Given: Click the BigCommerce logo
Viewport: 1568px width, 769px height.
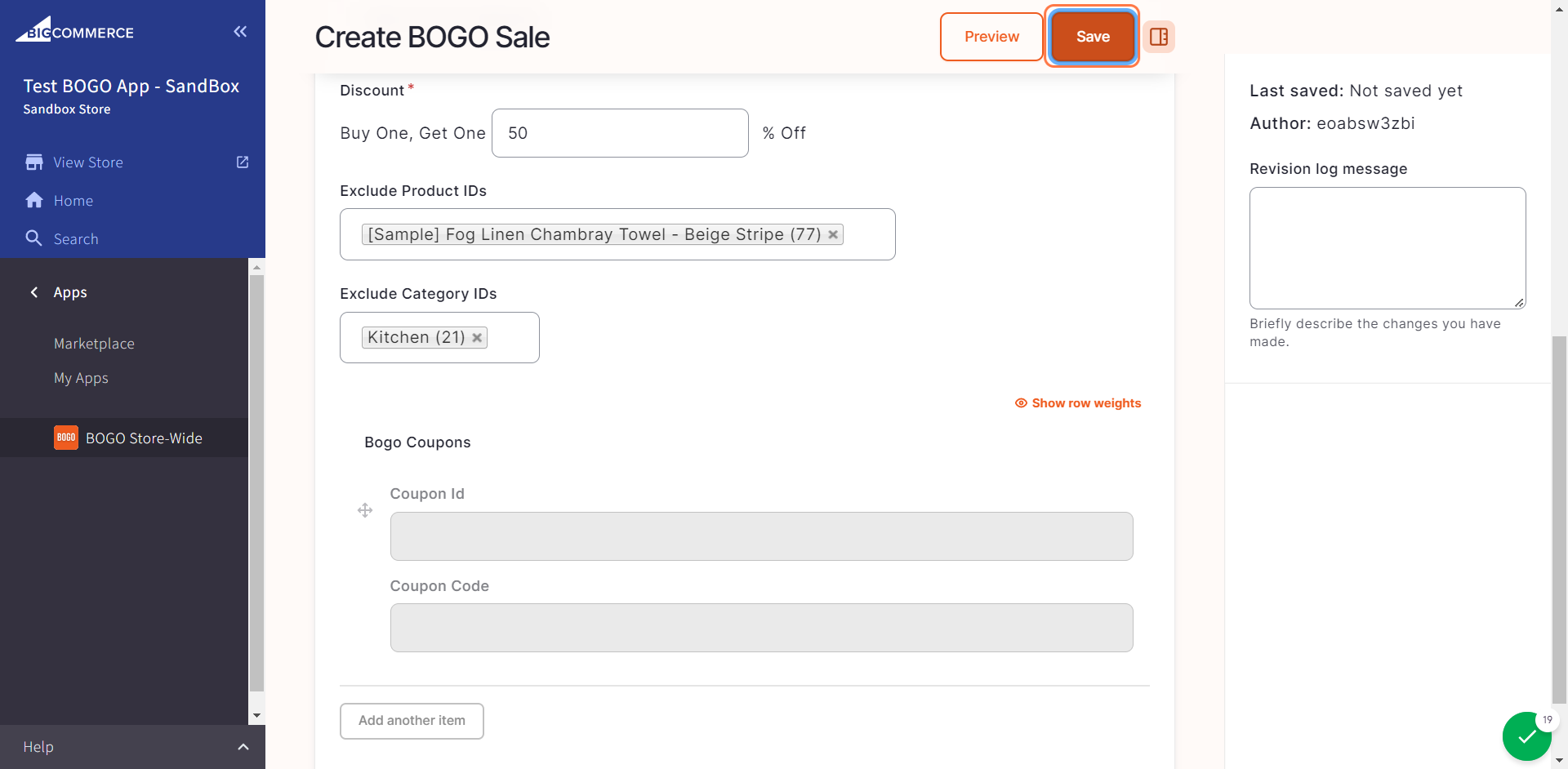Looking at the screenshot, I should click(x=74, y=30).
